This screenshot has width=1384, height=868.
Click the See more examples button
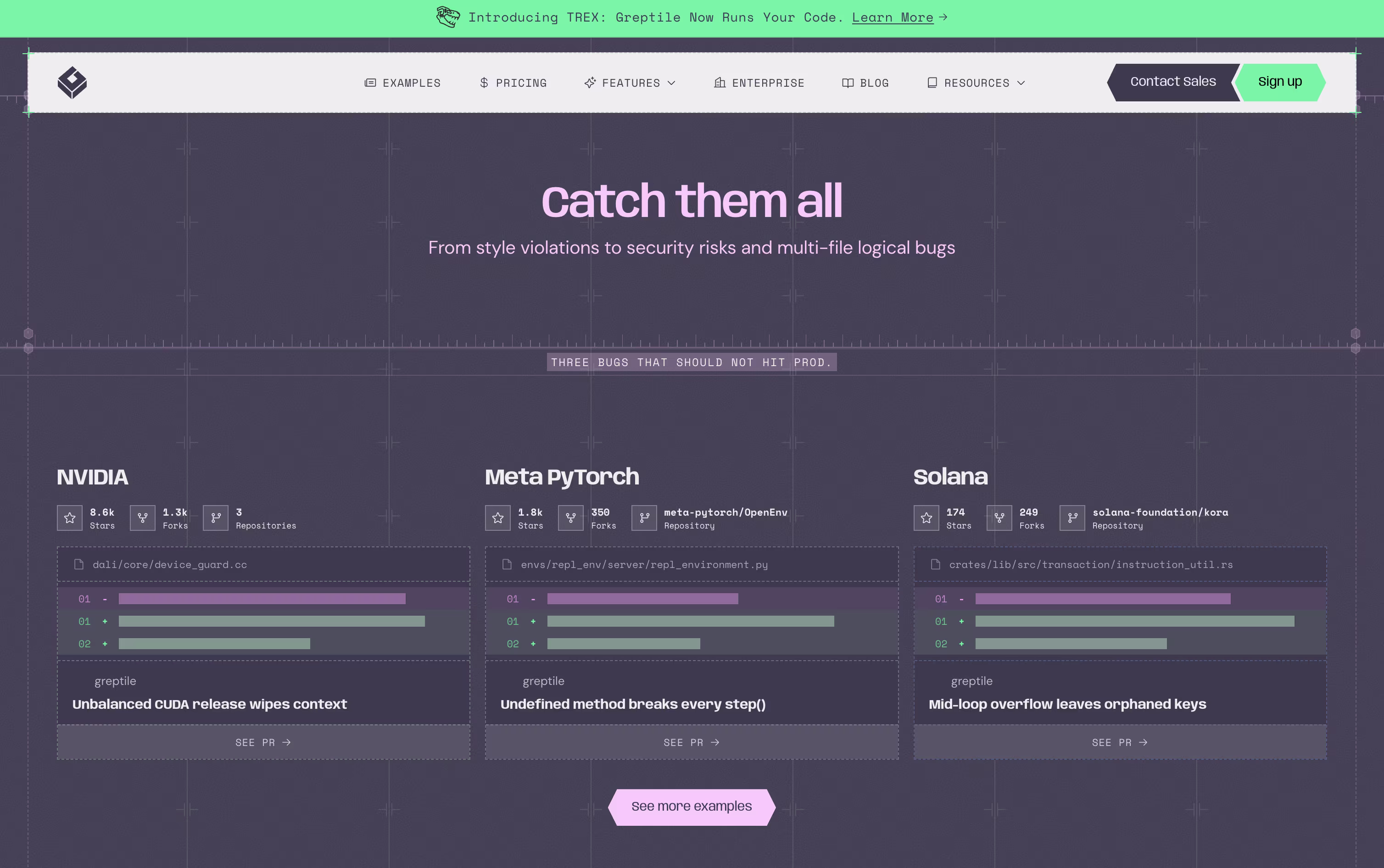click(692, 807)
